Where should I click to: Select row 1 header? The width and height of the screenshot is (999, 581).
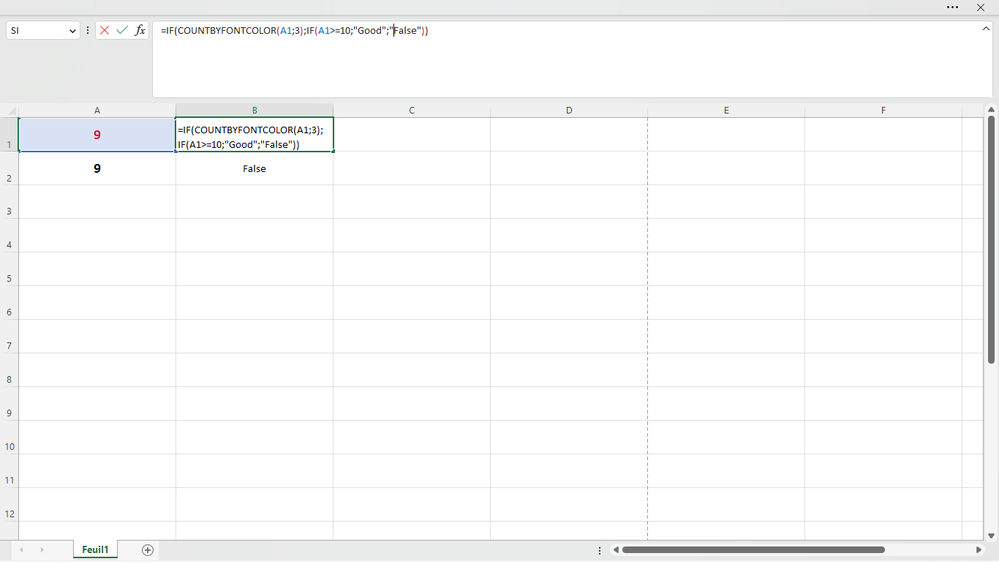9,134
